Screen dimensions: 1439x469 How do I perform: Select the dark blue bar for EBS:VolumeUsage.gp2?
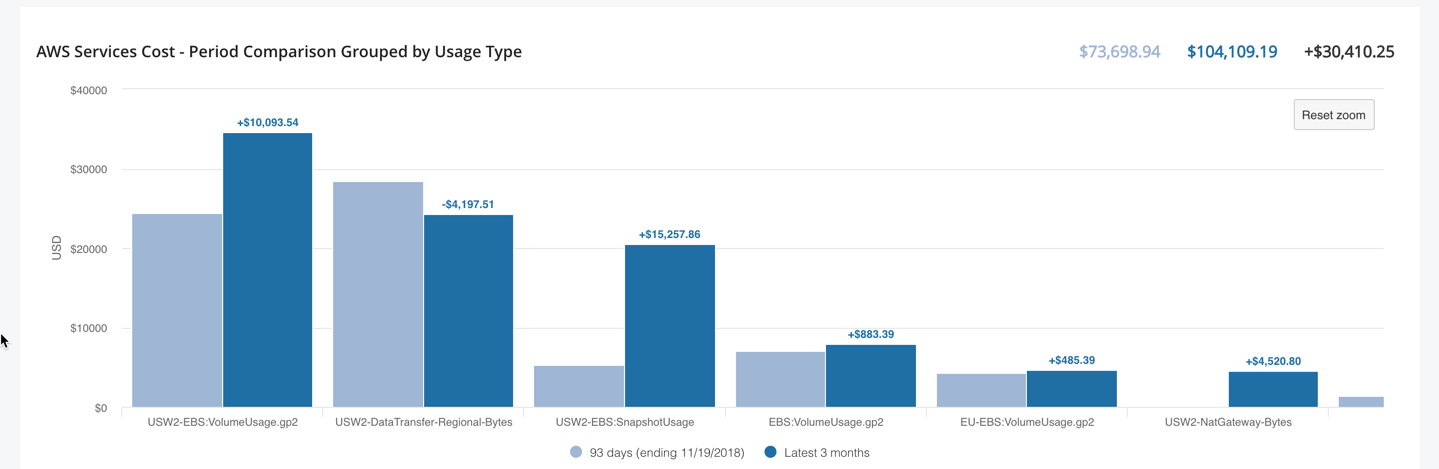tap(871, 376)
